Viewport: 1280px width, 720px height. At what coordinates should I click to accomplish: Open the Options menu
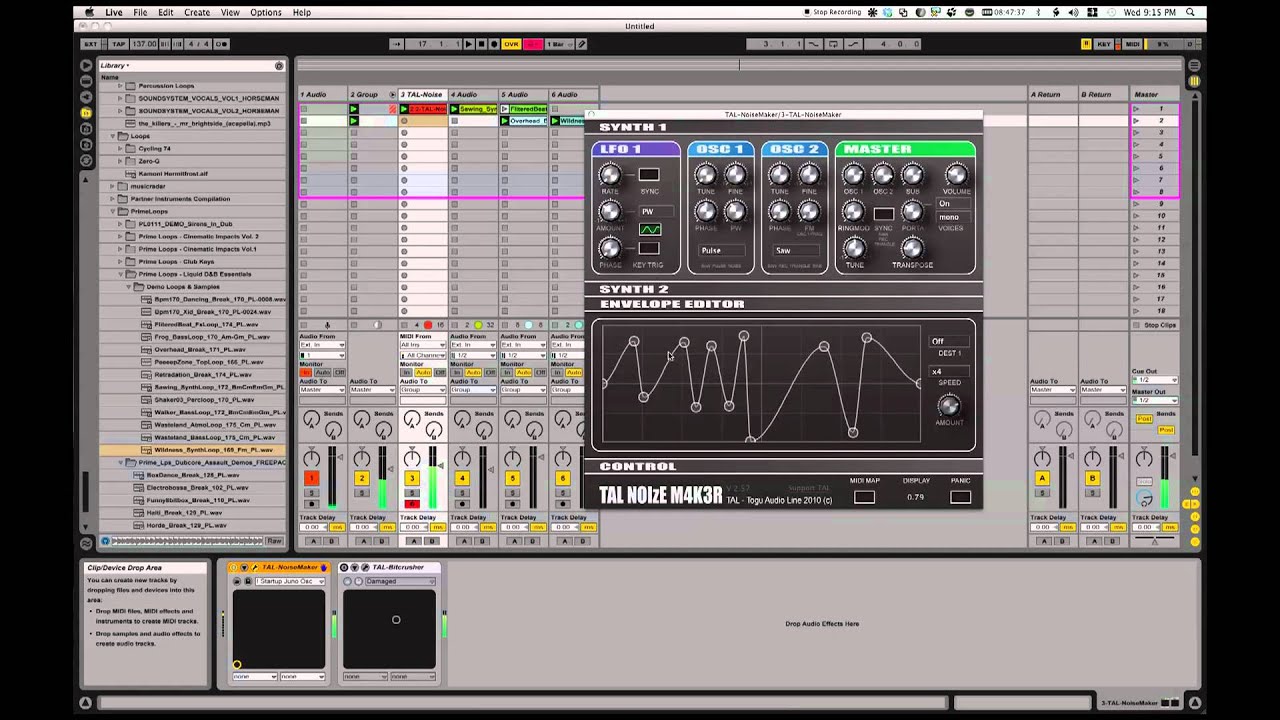coord(266,12)
